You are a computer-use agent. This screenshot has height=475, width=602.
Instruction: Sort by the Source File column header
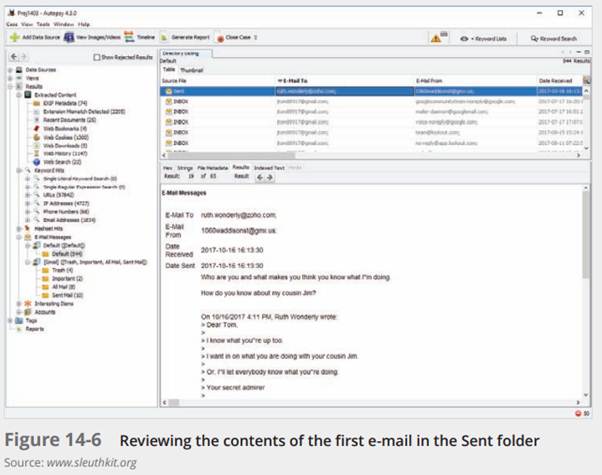217,81
